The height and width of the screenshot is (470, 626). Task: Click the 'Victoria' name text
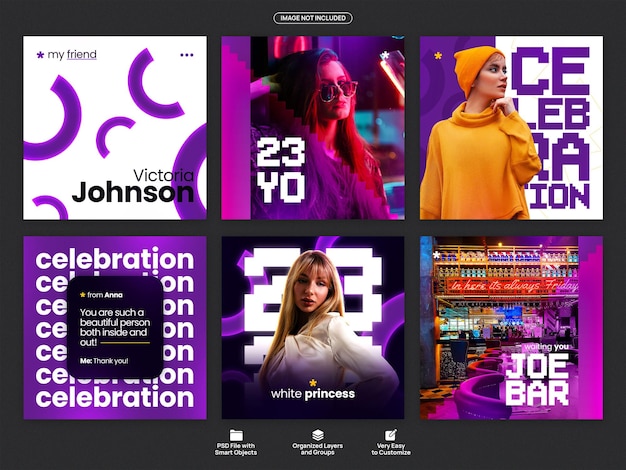[164, 175]
